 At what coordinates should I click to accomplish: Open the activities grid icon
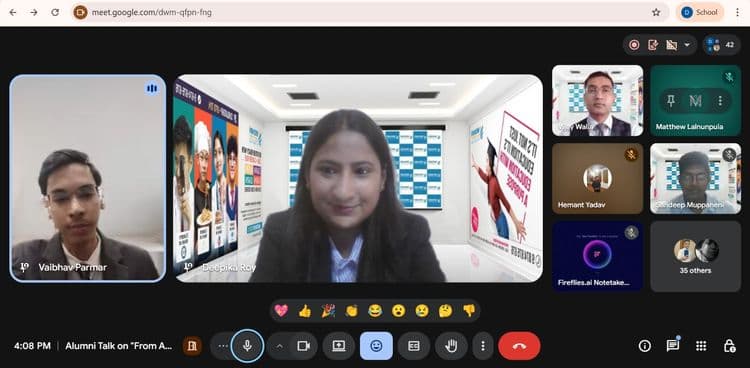(x=701, y=346)
